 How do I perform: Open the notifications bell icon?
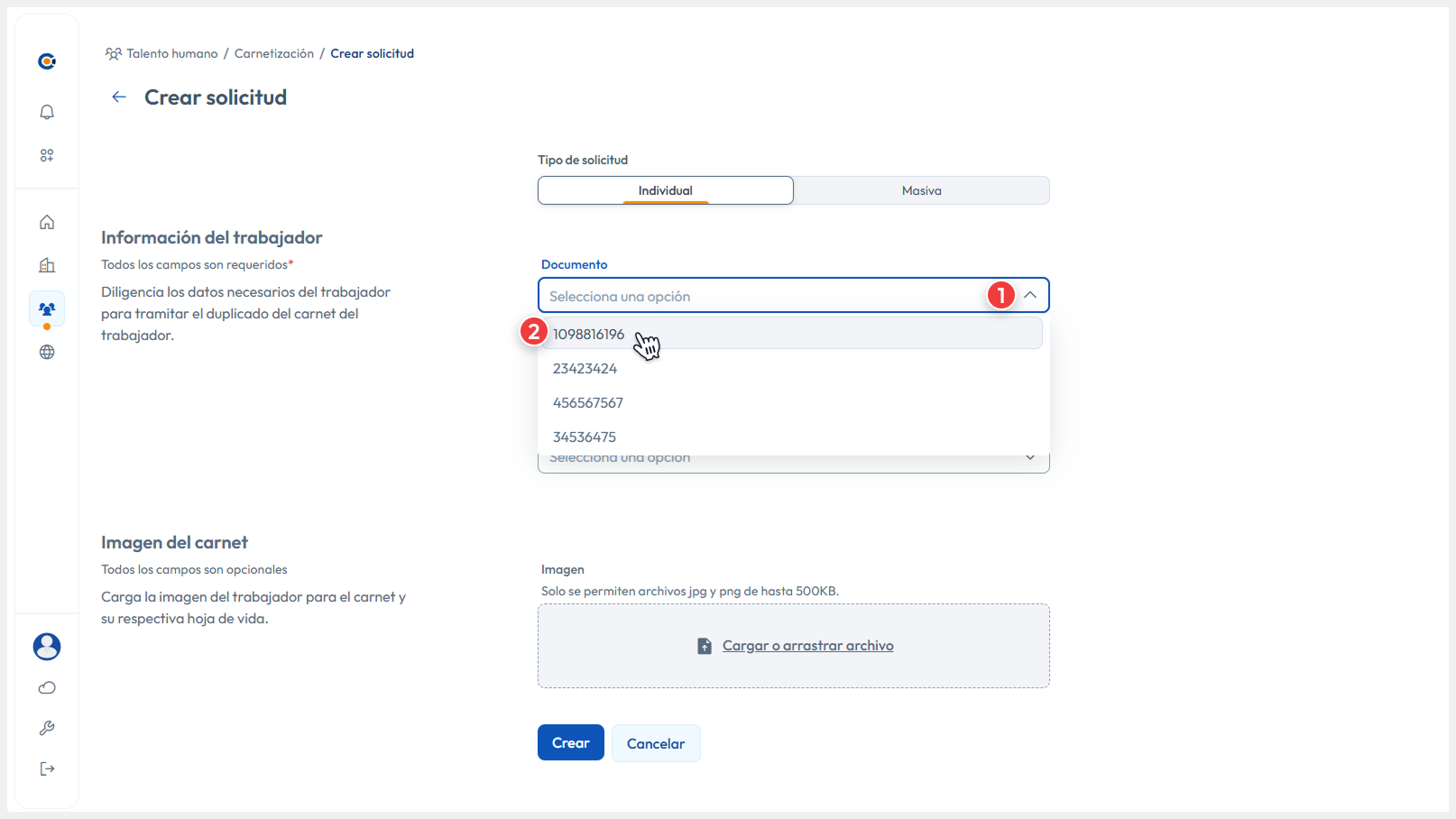tap(46, 112)
